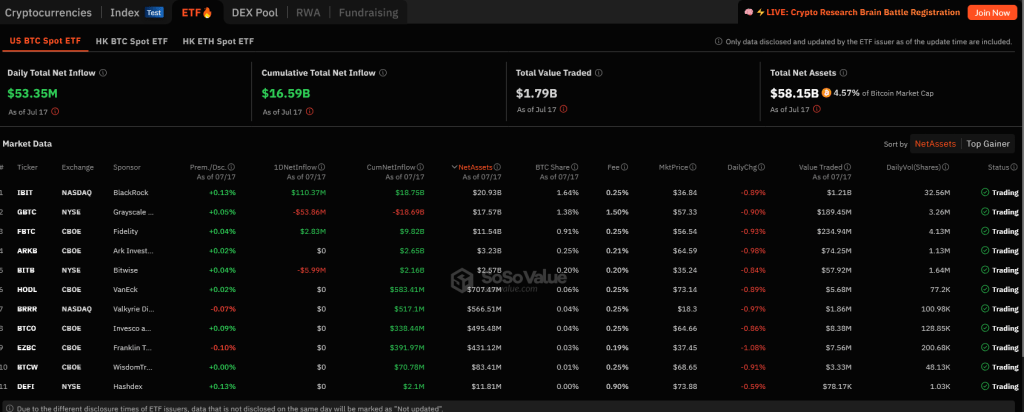Click the Hashdex sponsor cell
Screen dimensions: 1024x412
click(125, 387)
